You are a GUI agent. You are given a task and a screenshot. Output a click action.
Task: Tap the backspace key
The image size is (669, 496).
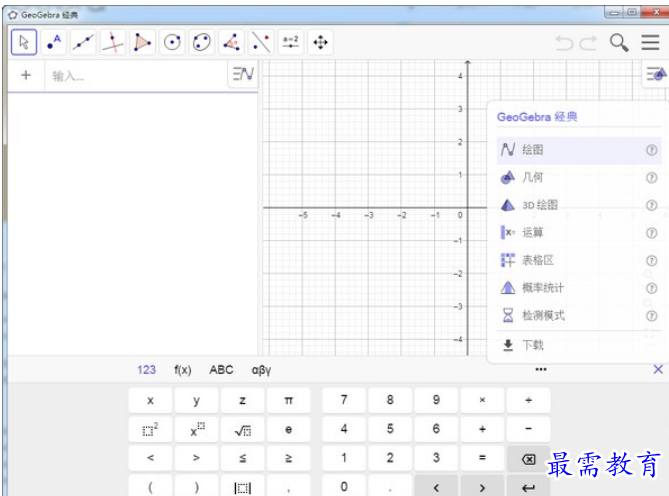[528, 459]
